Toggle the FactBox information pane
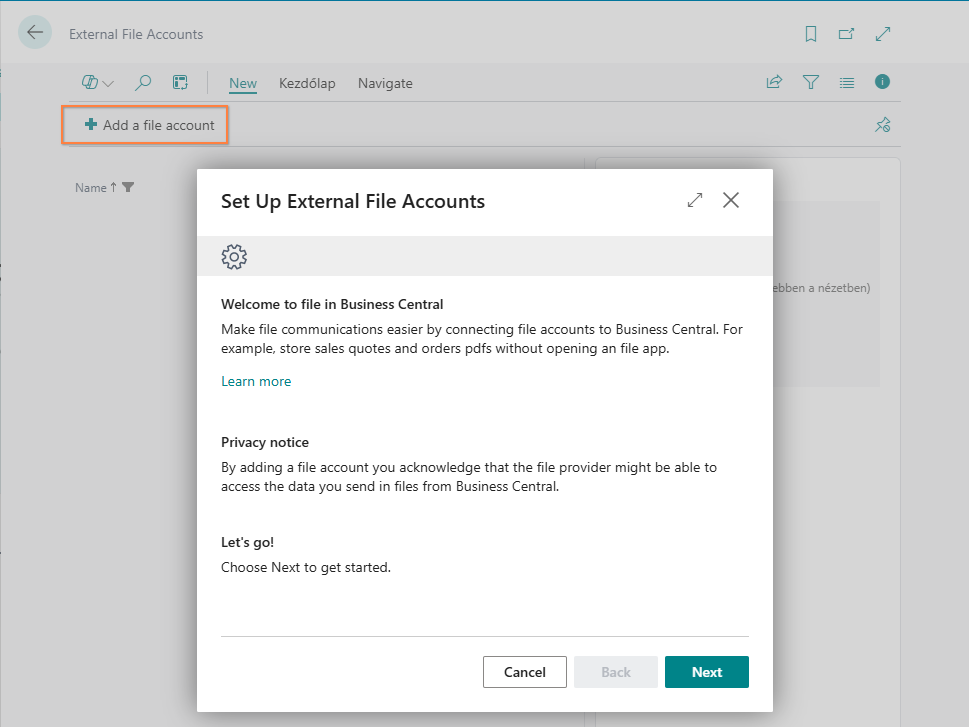Image resolution: width=969 pixels, height=727 pixels. 882,82
